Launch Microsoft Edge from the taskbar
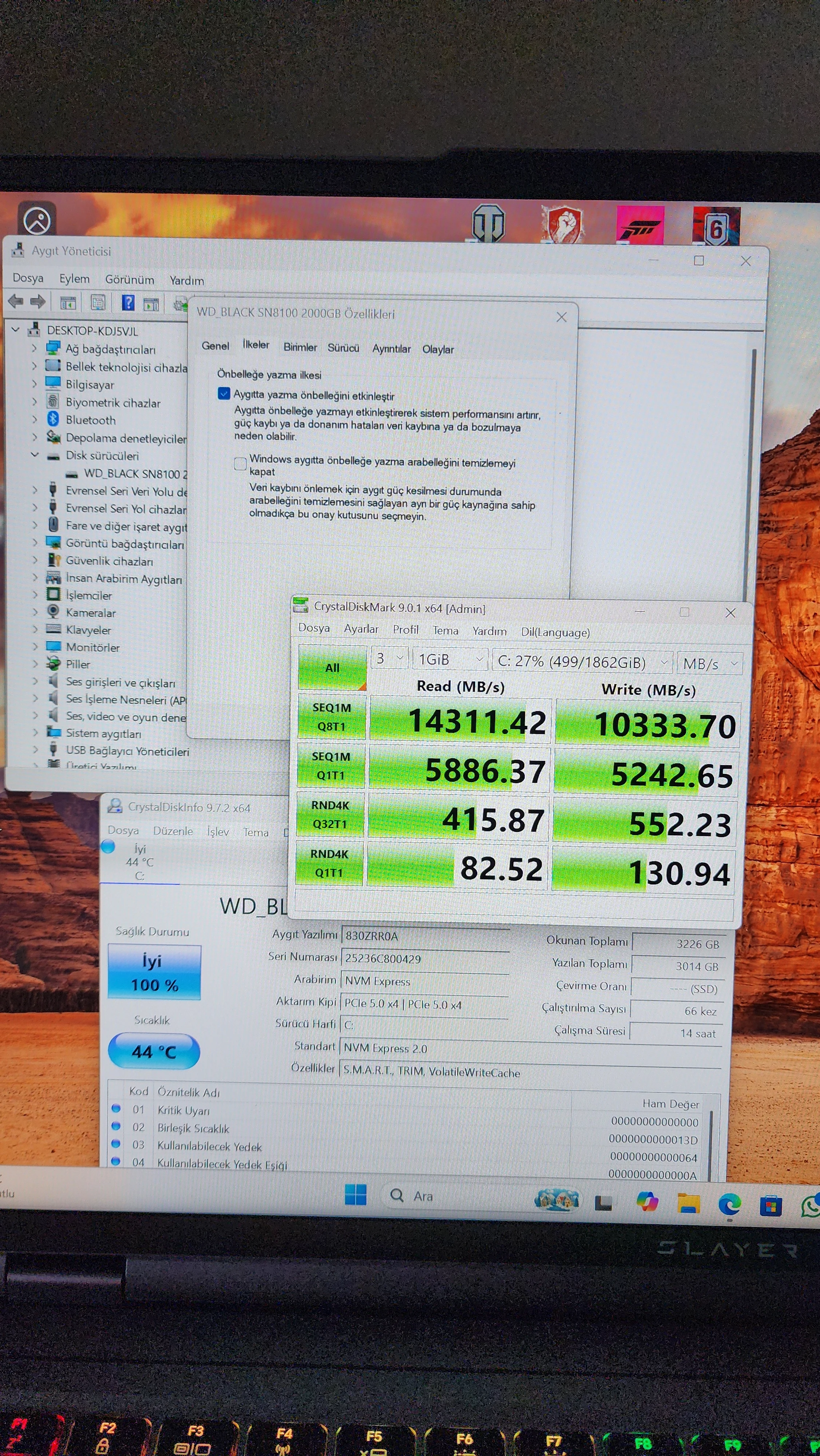Image resolution: width=820 pixels, height=1456 pixels. tap(730, 1204)
